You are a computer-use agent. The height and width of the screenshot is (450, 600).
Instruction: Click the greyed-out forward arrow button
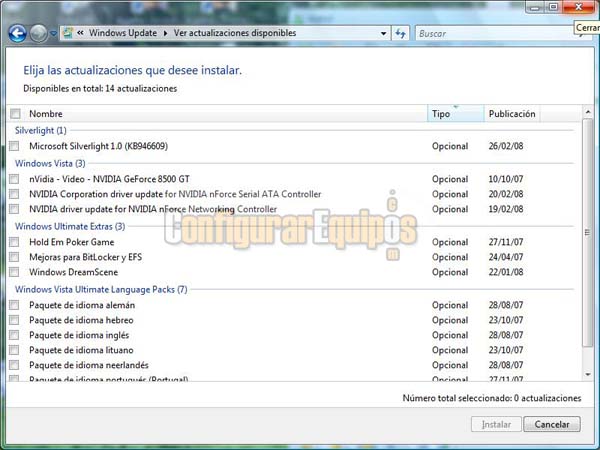38,34
